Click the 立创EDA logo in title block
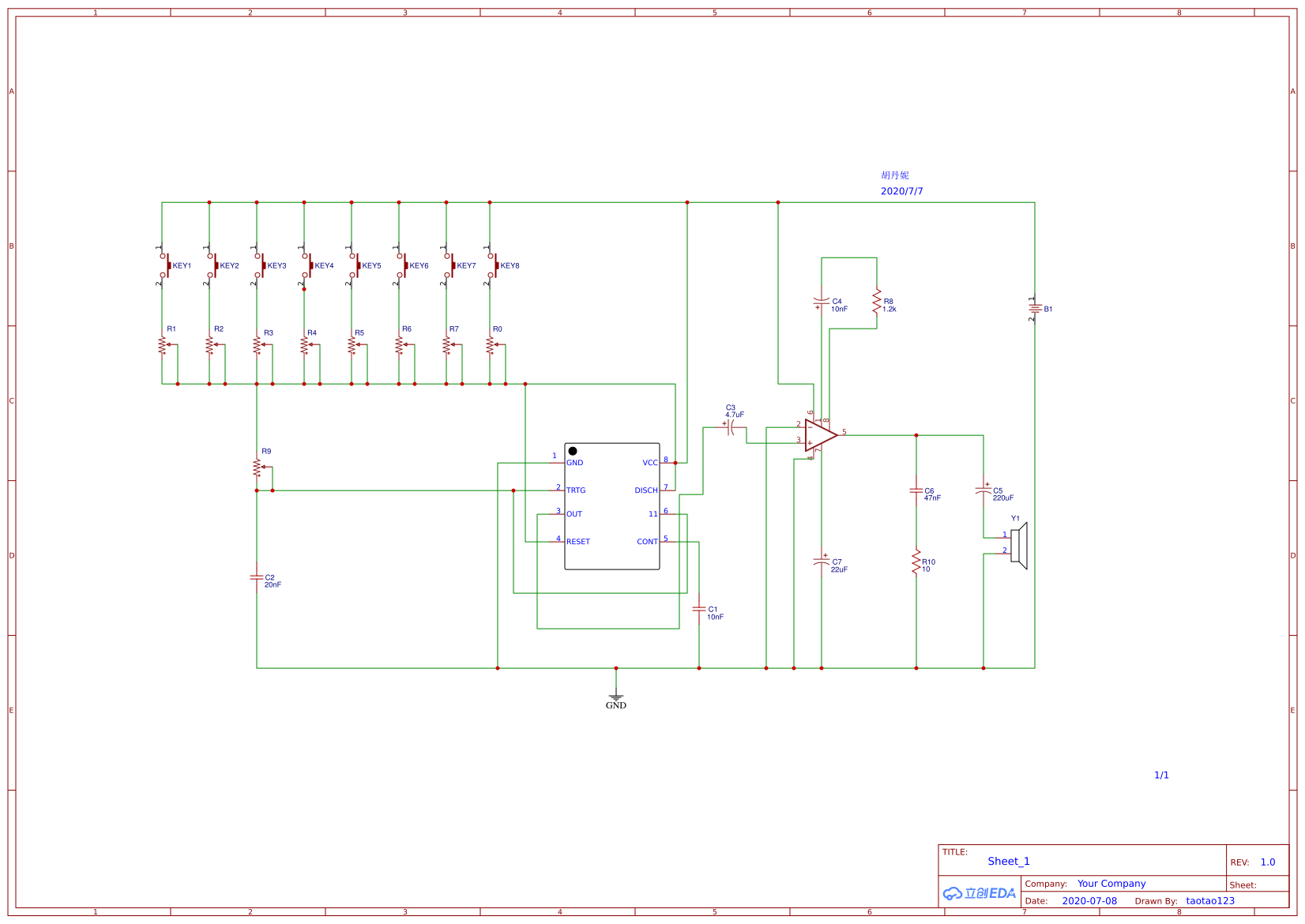1305x924 pixels. coord(980,893)
